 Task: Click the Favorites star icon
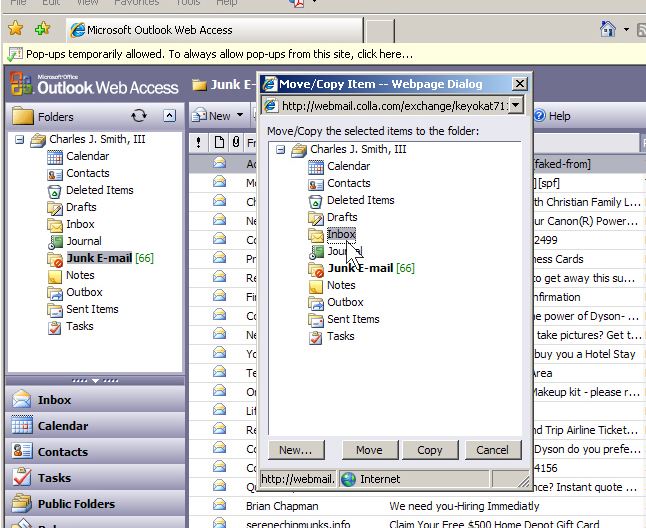[15, 28]
